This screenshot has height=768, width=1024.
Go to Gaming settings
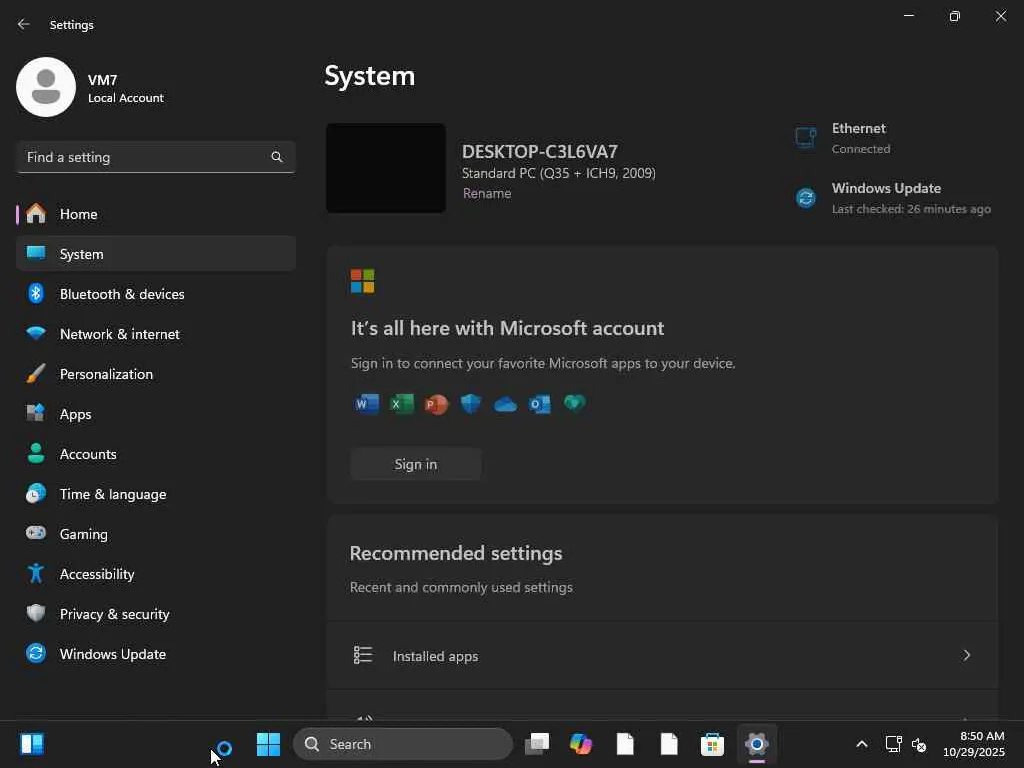pos(155,534)
